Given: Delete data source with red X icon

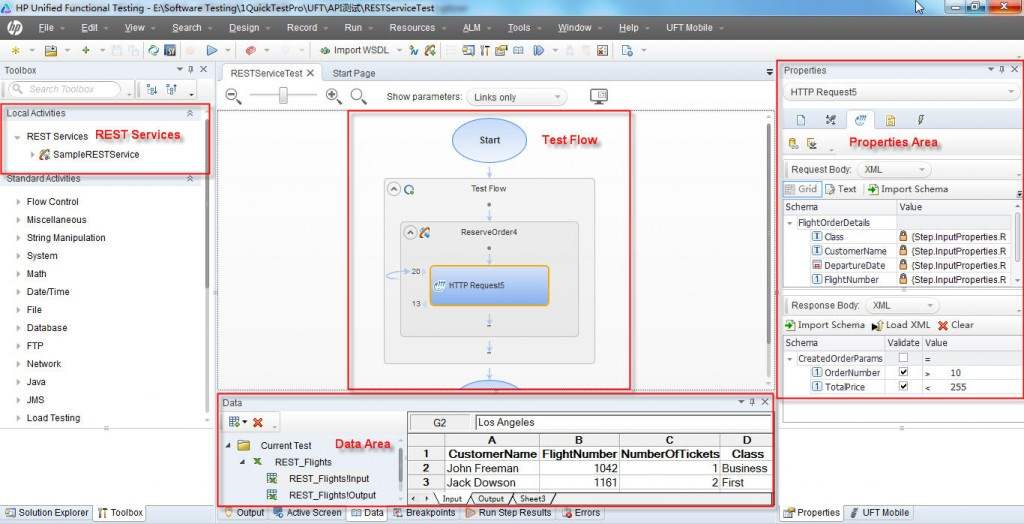Looking at the screenshot, I should [x=258, y=423].
